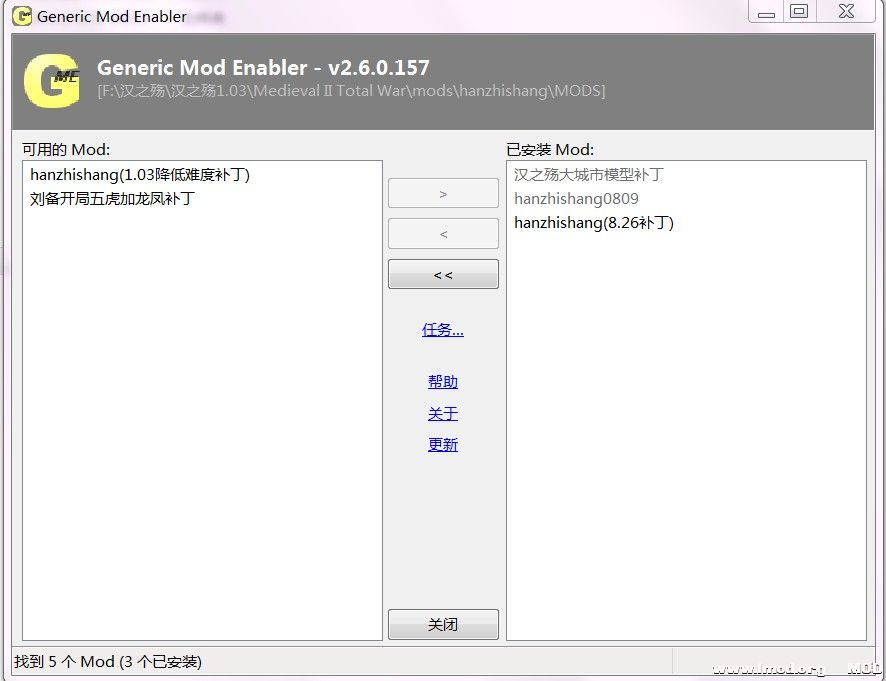Select 刘备开局五虎加龙凤补丁 in available mods

112,198
